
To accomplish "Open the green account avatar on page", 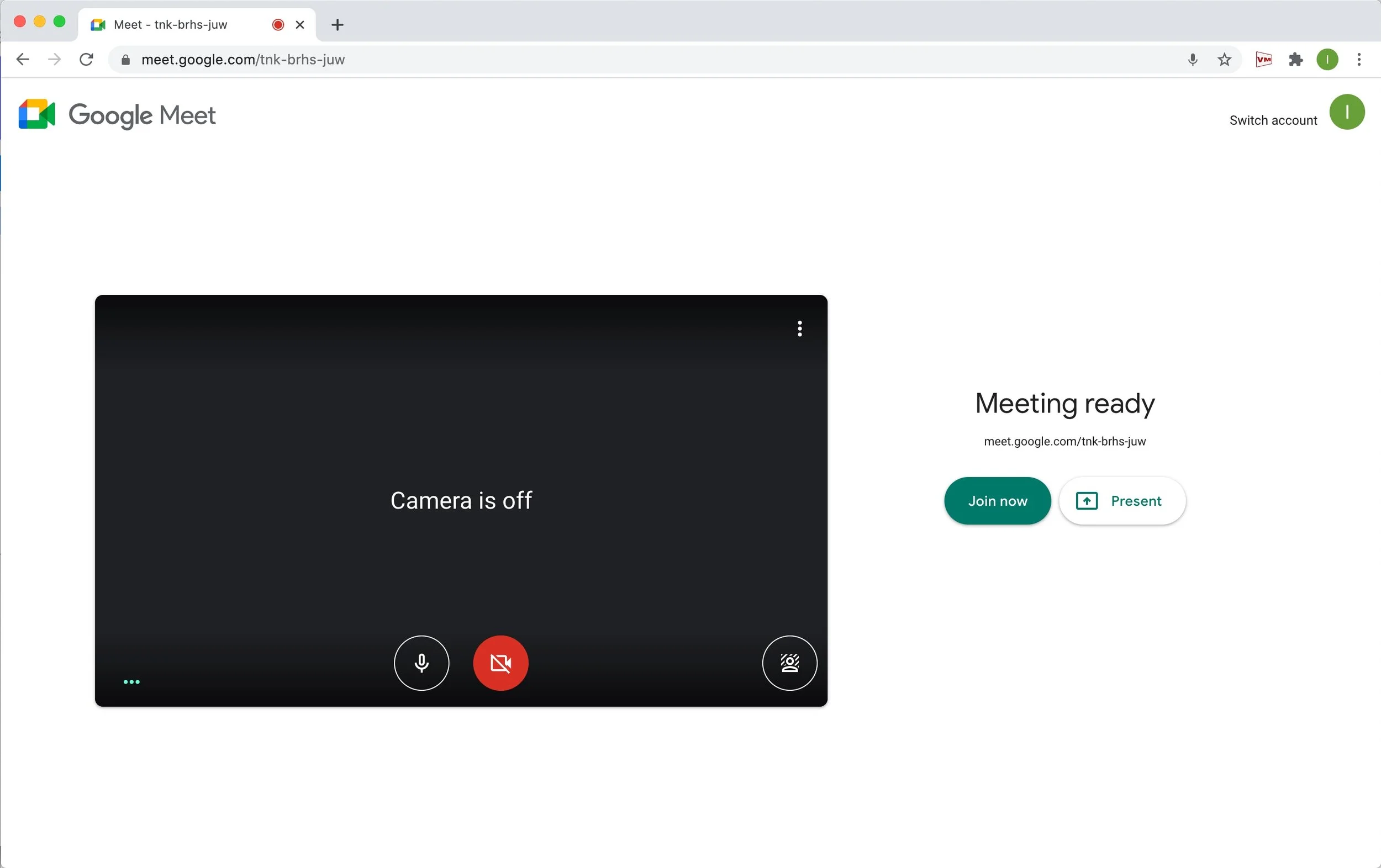I will click(1347, 112).
